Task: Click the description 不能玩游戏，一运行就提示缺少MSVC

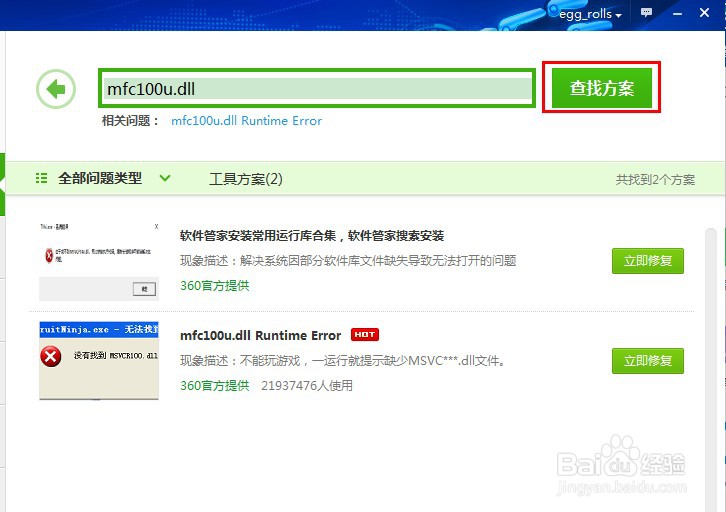Action: [x=343, y=361]
